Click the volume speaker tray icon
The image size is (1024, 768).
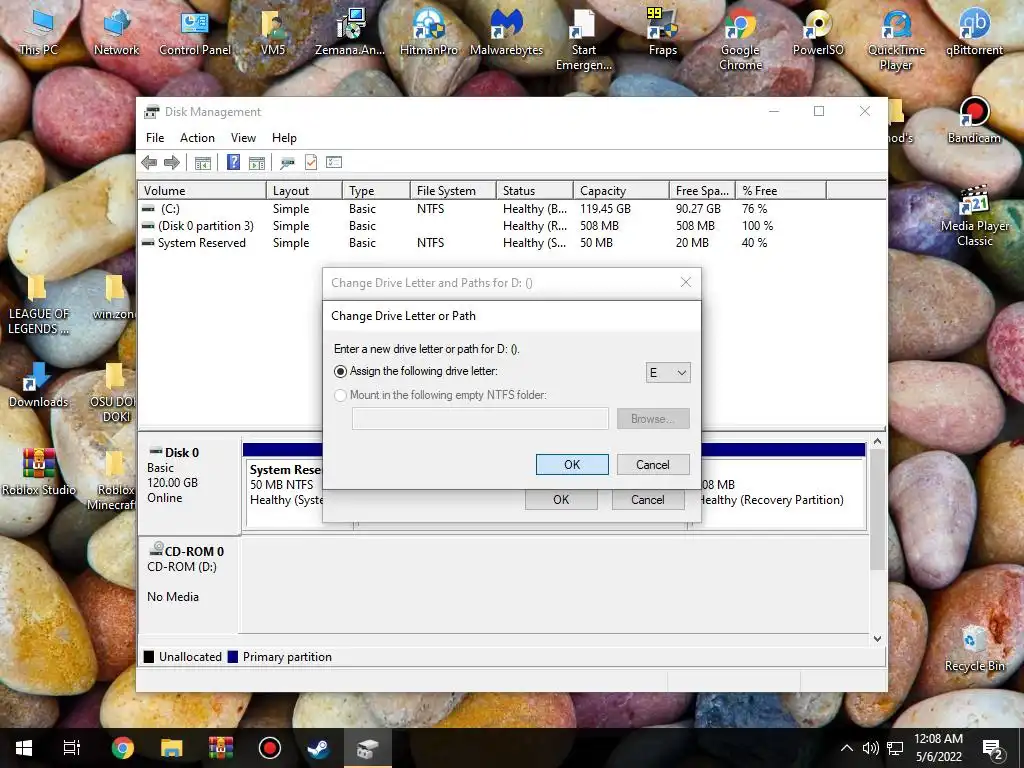pyautogui.click(x=870, y=748)
